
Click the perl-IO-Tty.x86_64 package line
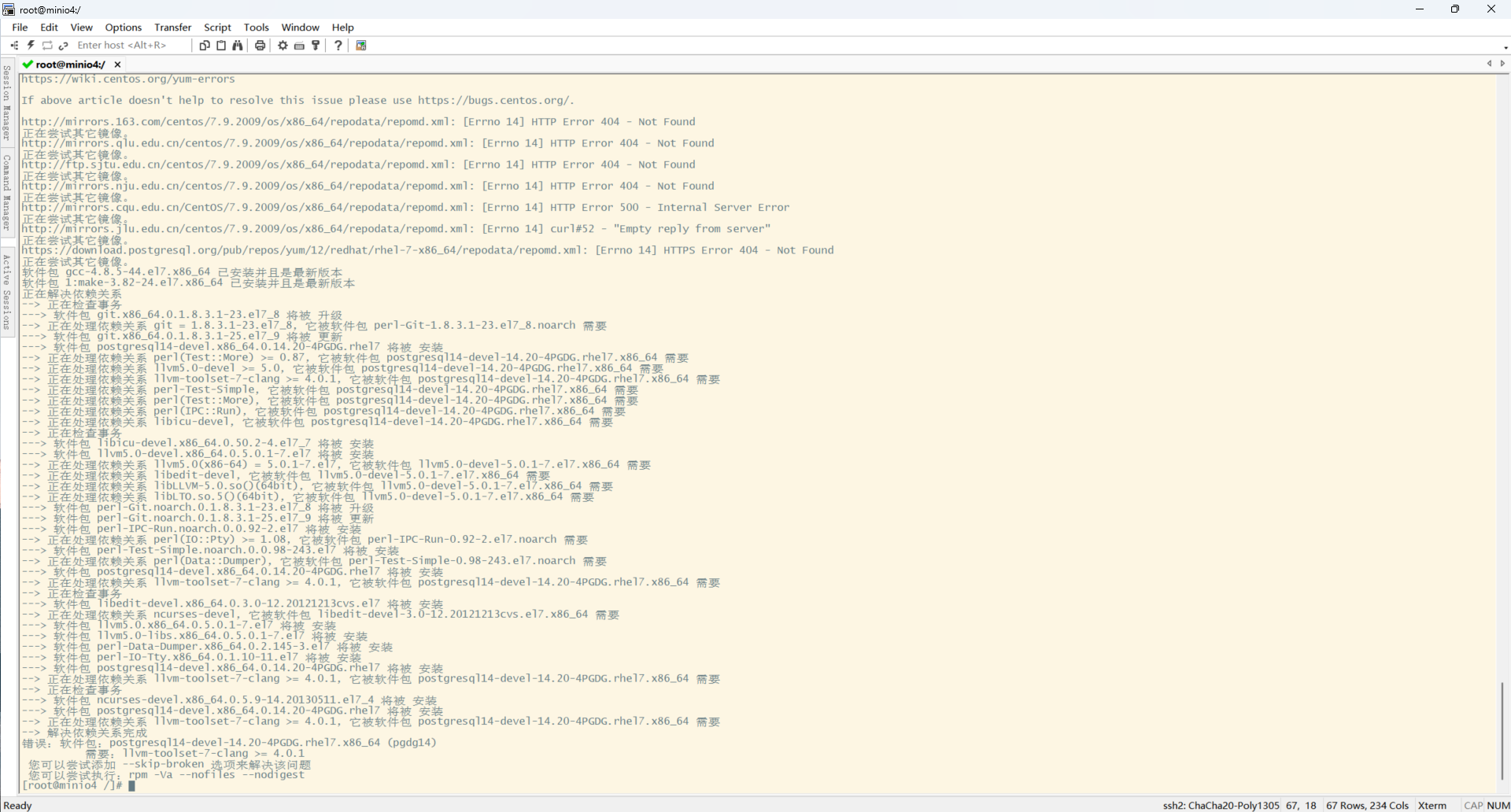pos(191,657)
